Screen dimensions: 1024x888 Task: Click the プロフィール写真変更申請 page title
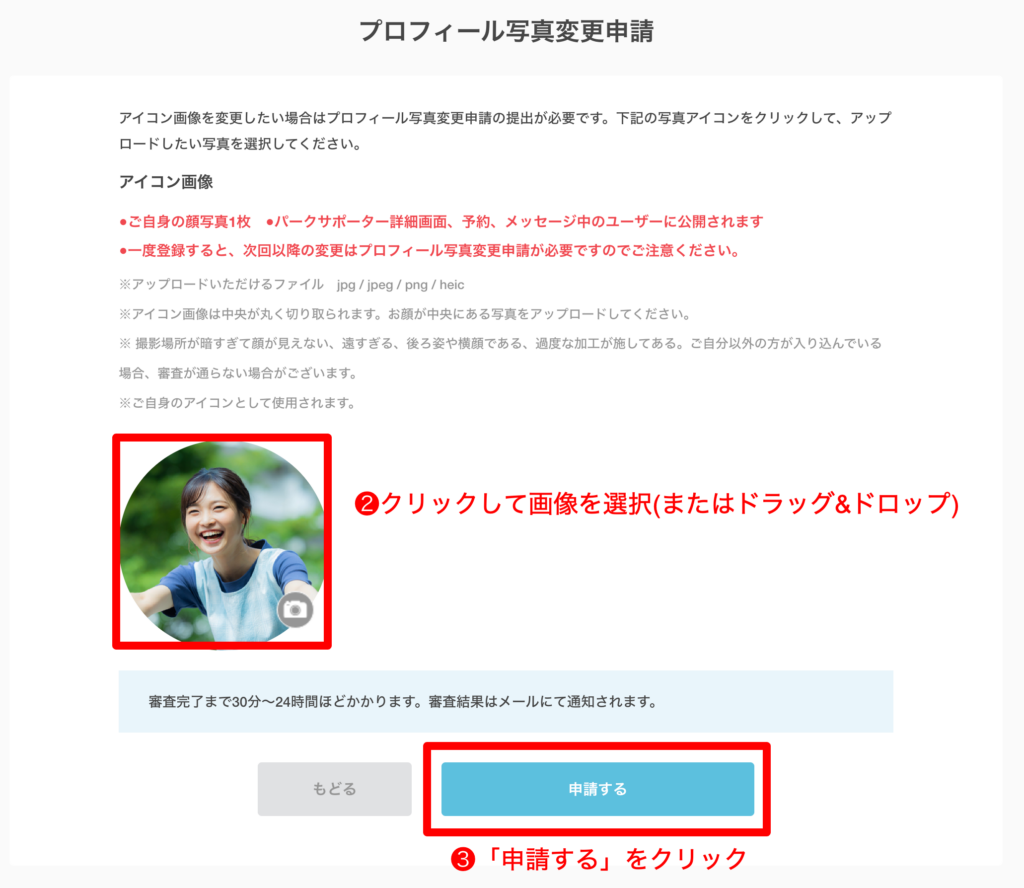tap(506, 31)
